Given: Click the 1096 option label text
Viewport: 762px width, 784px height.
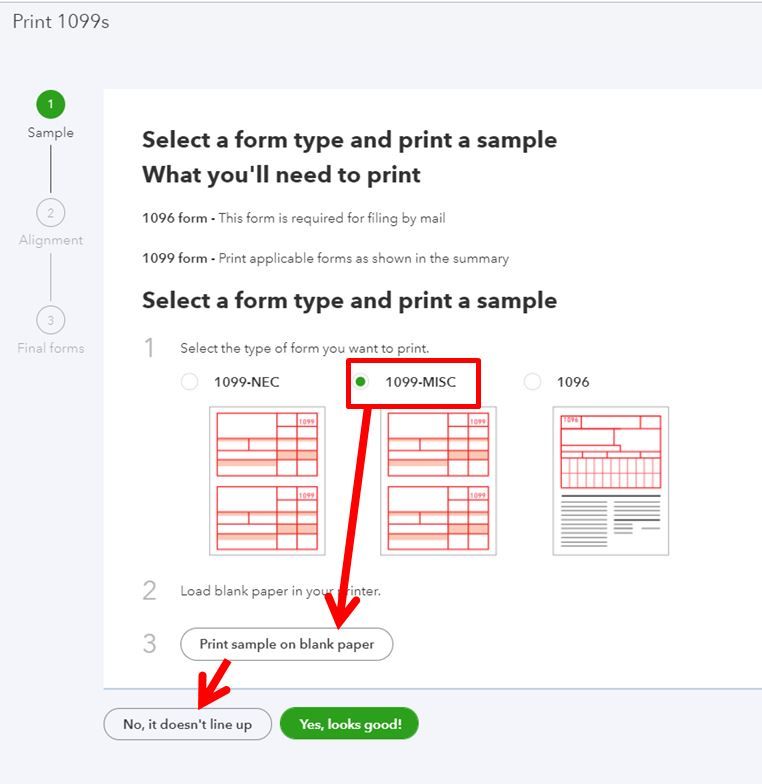Looking at the screenshot, I should 573,382.
